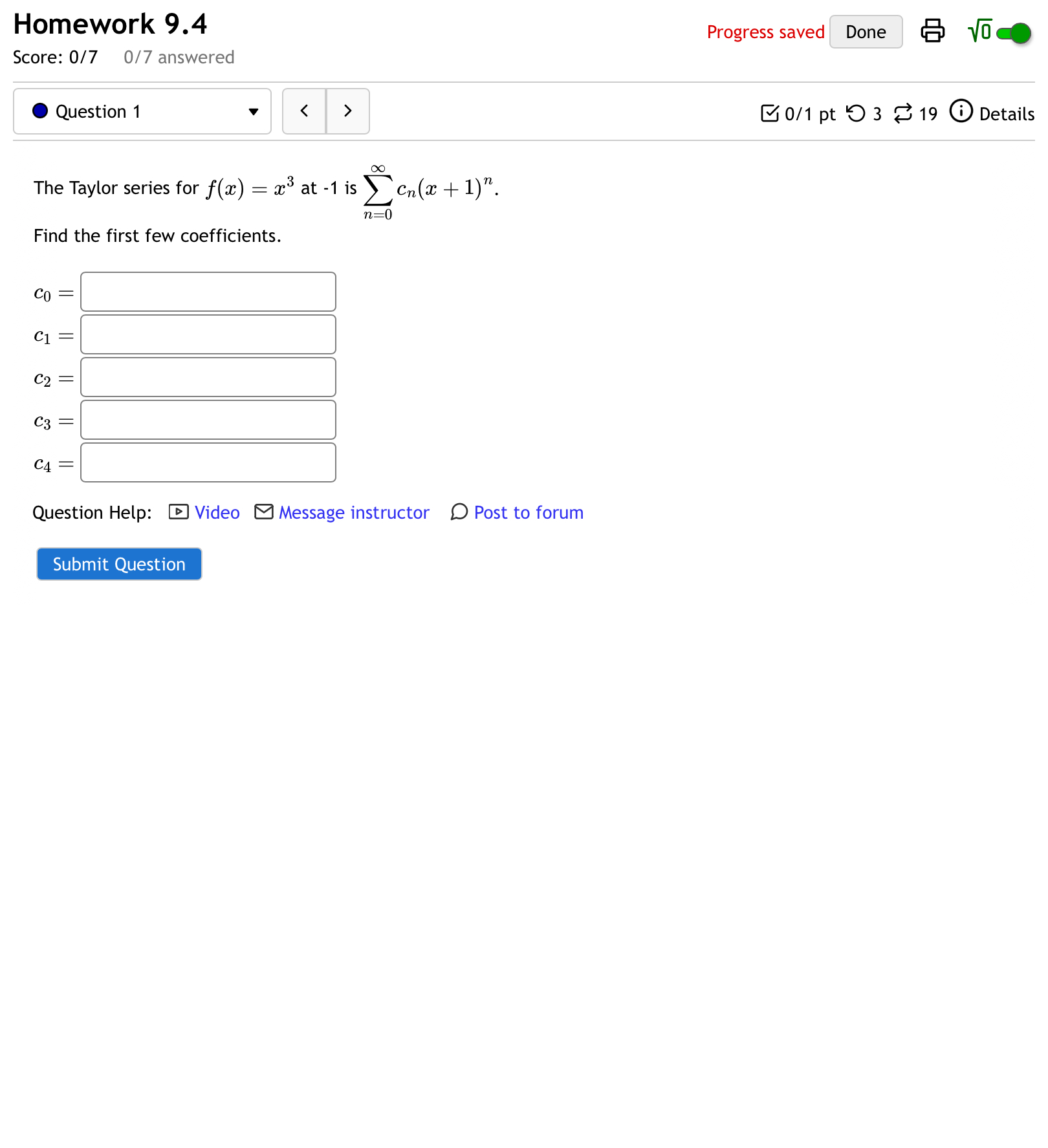Viewport: 1048px width, 1148px height.
Task: Click the Done button
Action: point(866,31)
